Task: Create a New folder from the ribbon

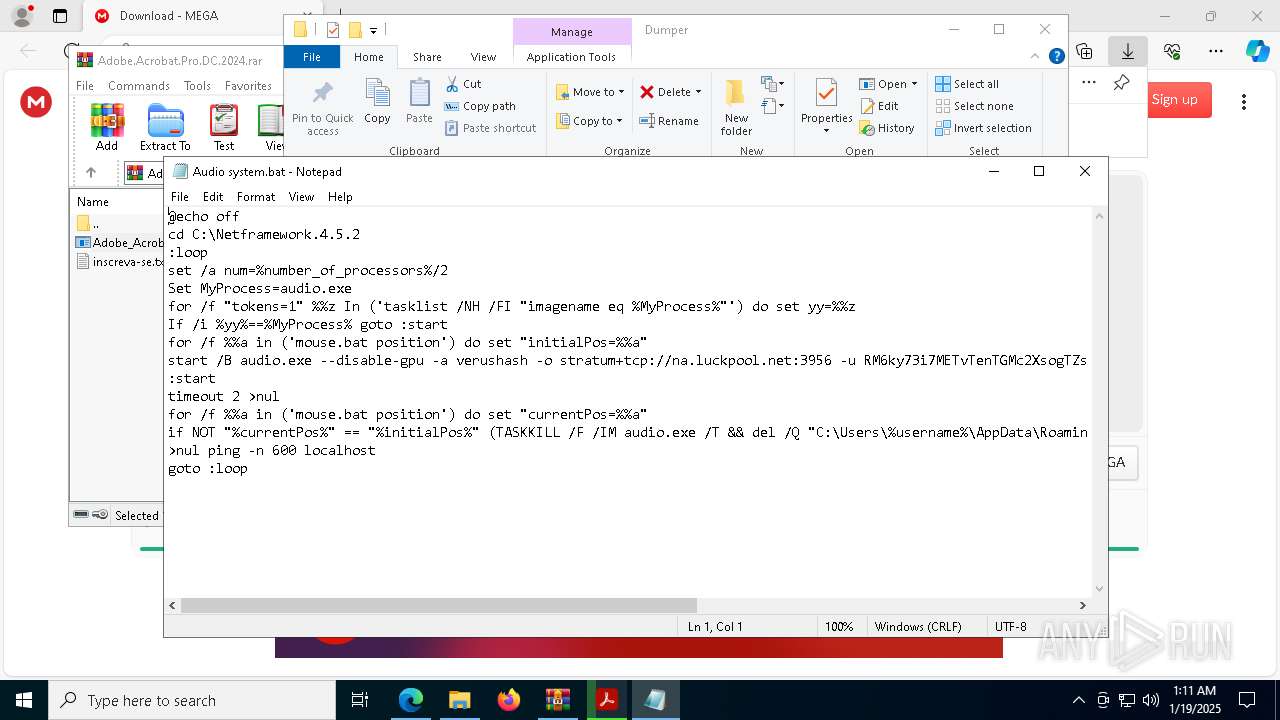Action: pyautogui.click(x=736, y=107)
